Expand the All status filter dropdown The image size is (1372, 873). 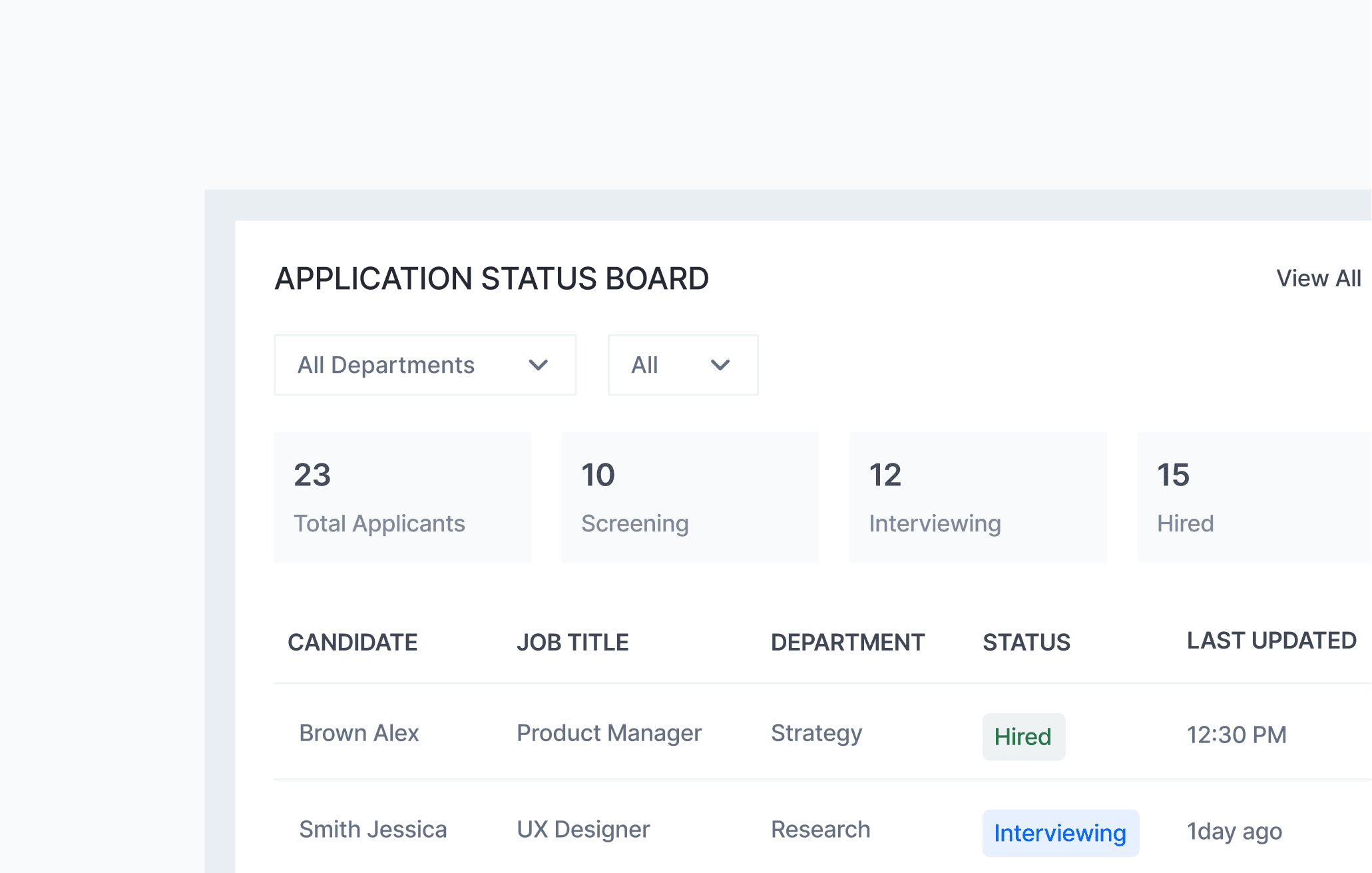682,365
